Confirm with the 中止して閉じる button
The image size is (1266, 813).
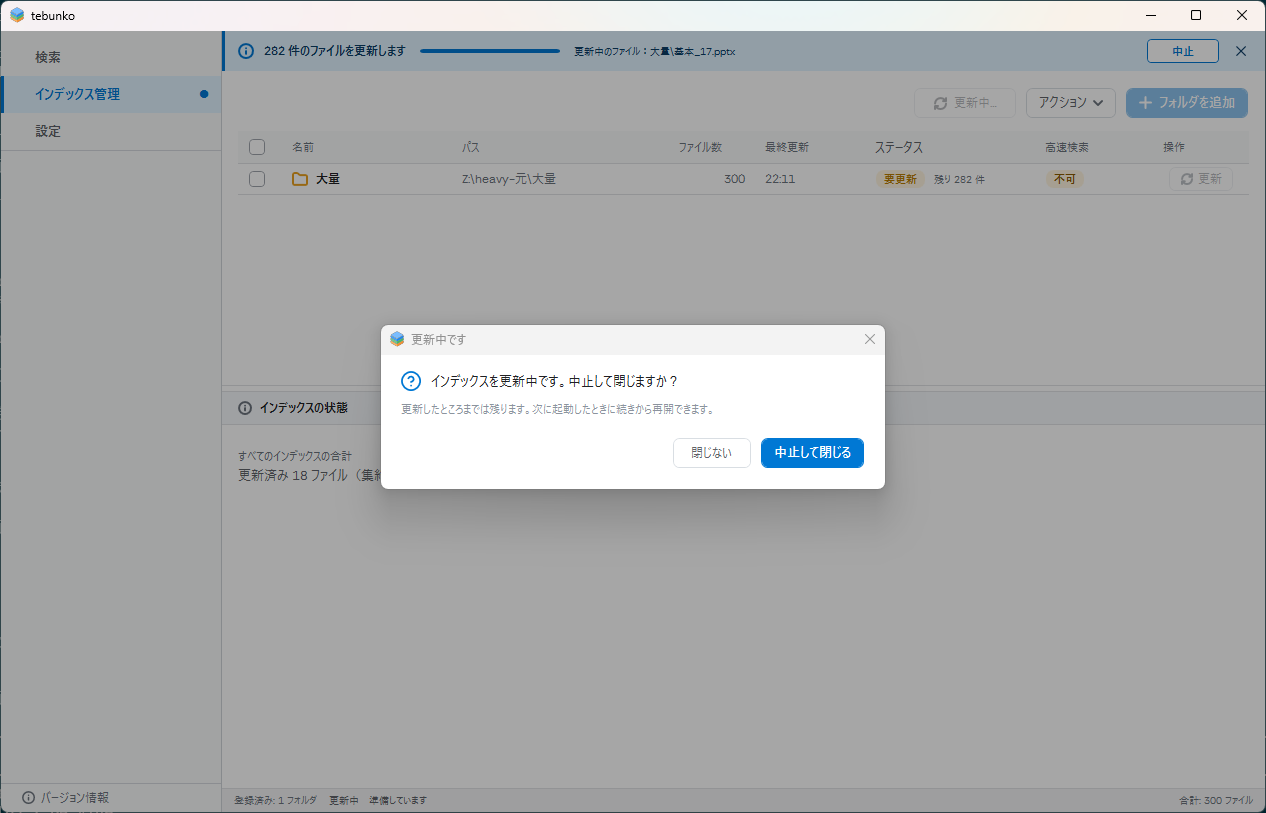(813, 453)
